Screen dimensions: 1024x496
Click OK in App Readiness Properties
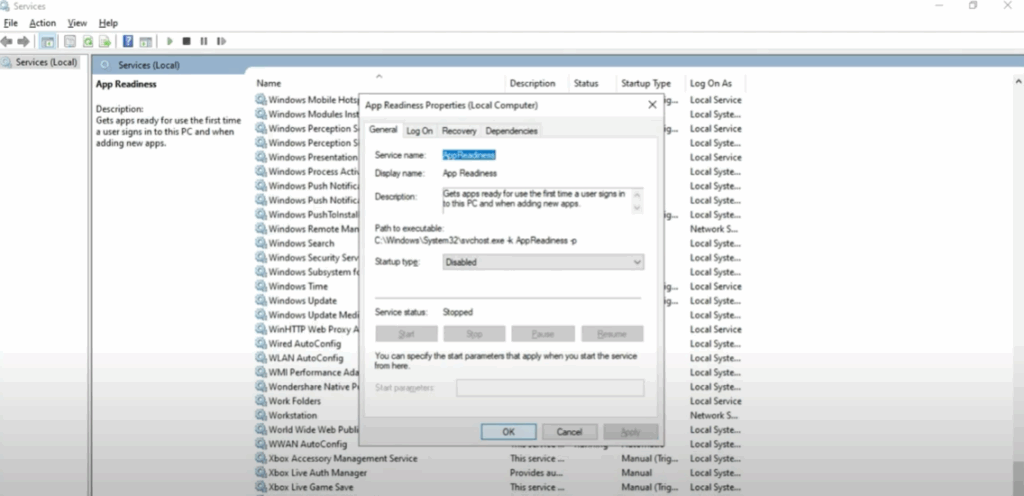(509, 432)
